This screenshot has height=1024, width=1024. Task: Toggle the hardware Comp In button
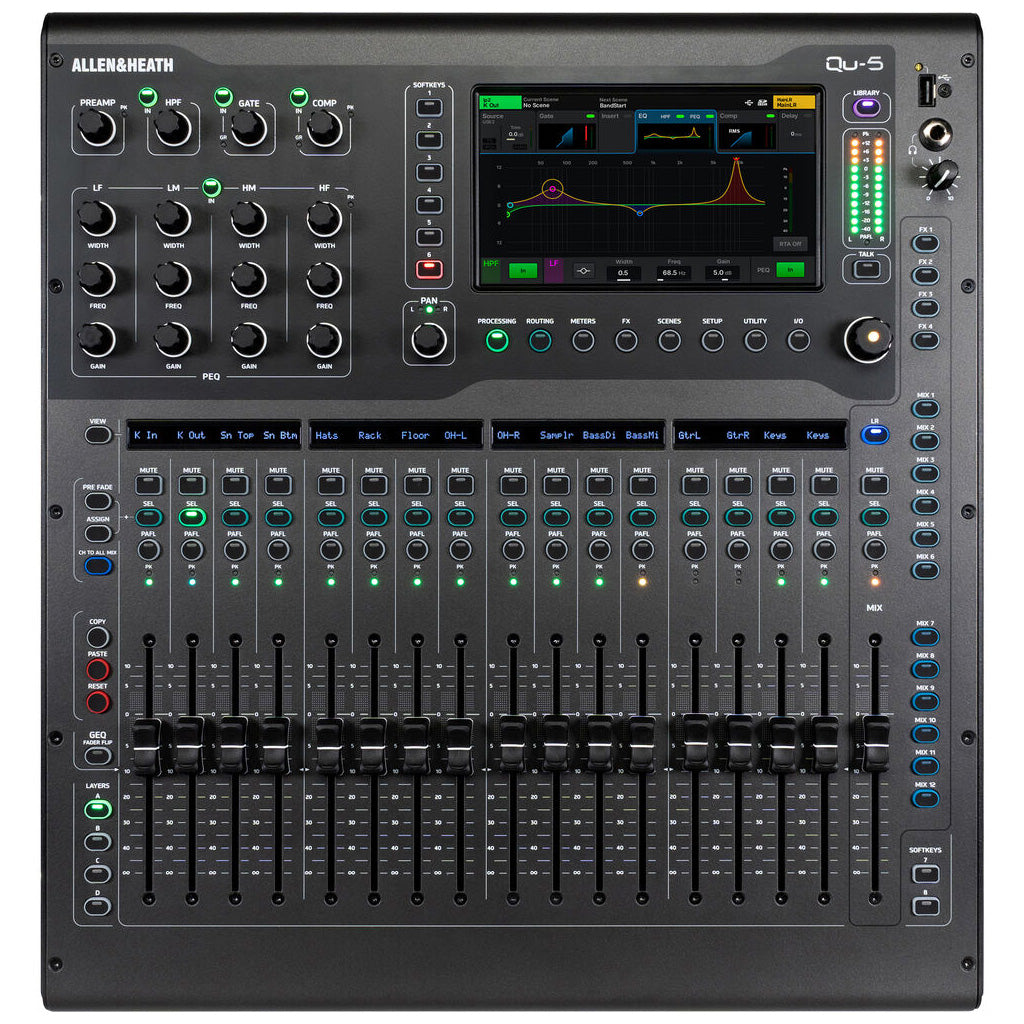click(x=299, y=97)
